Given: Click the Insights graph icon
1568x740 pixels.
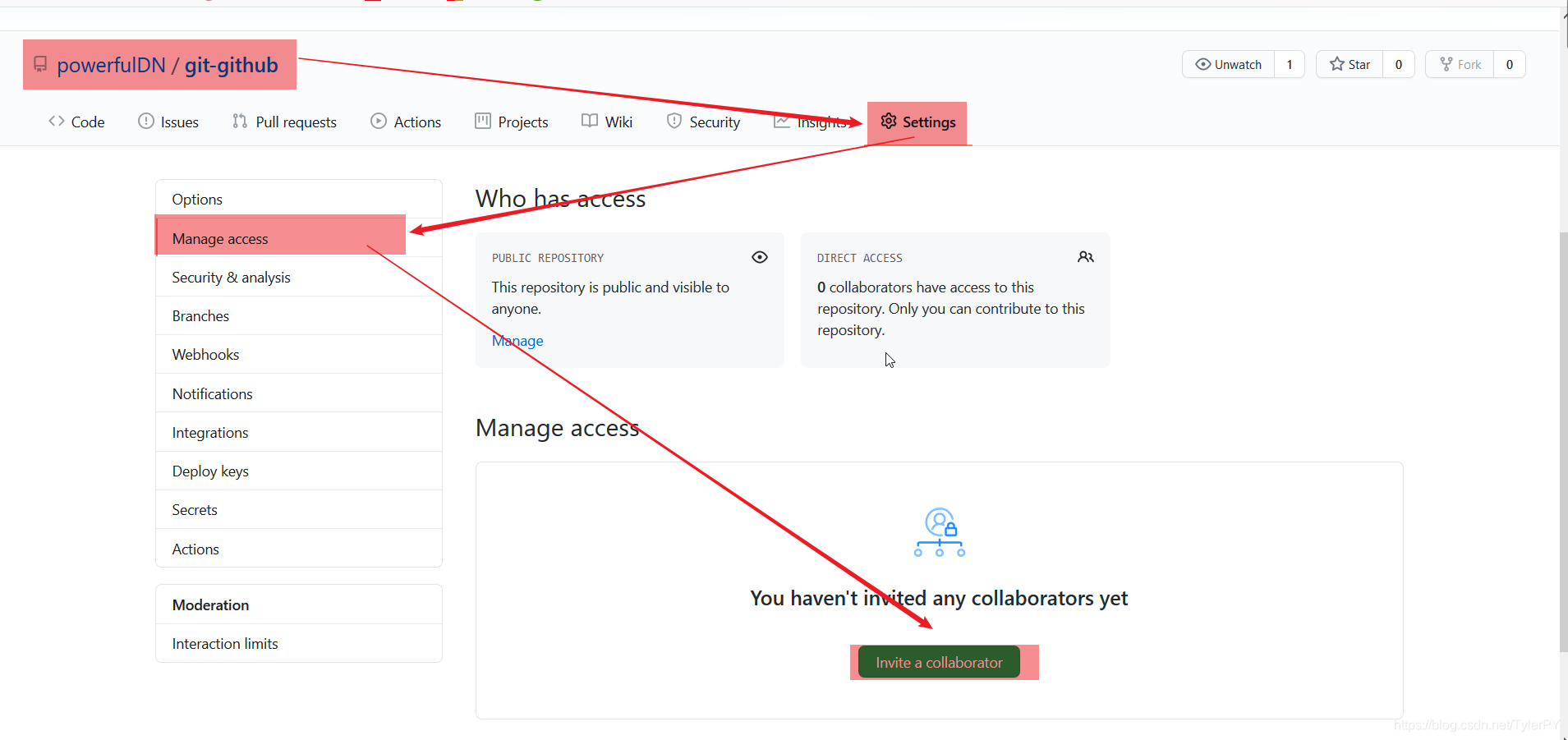Looking at the screenshot, I should [x=782, y=122].
